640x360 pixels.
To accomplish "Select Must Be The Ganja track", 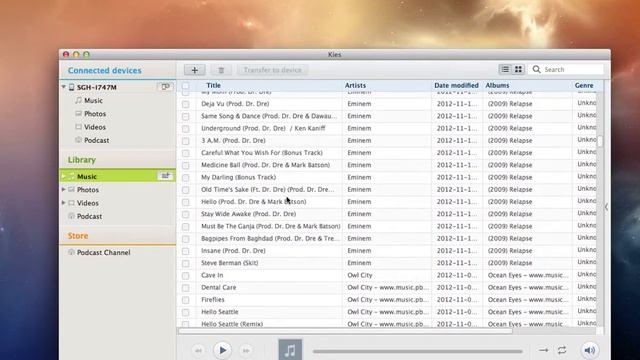I will [271, 226].
